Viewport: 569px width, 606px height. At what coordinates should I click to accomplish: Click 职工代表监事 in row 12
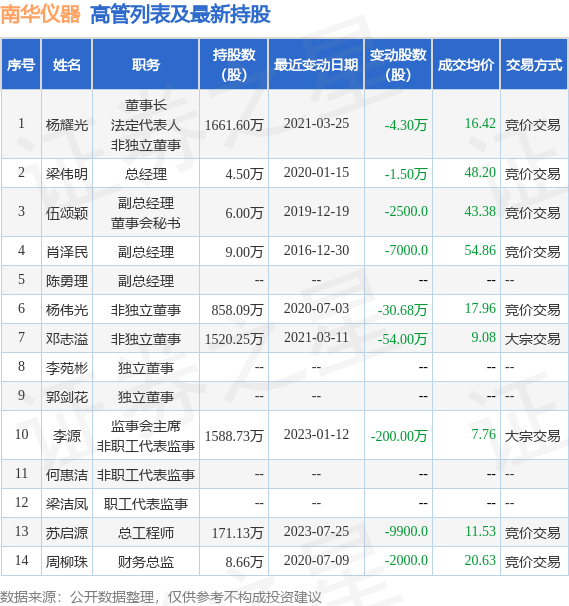pyautogui.click(x=146, y=504)
